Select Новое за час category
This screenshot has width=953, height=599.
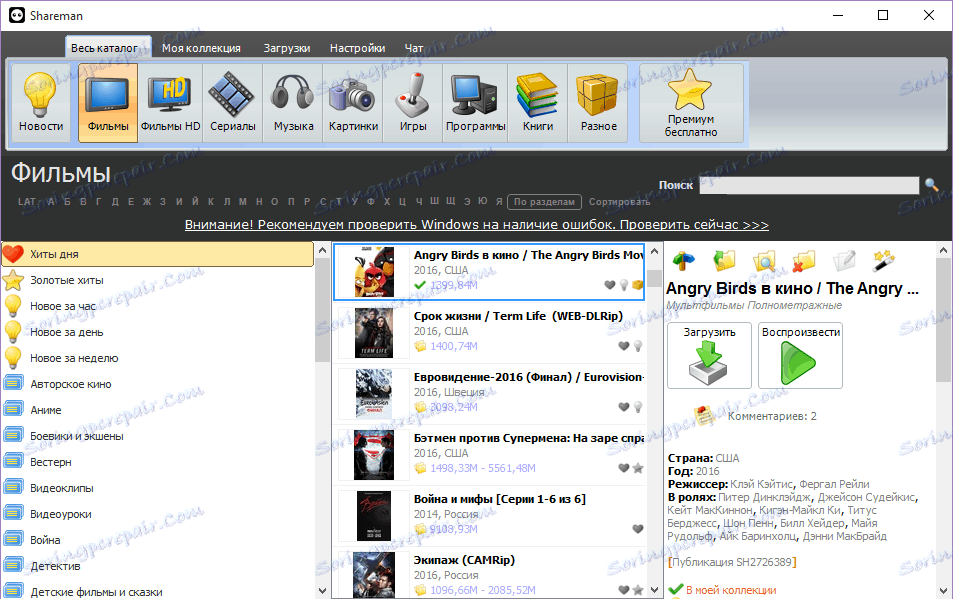pyautogui.click(x=157, y=306)
